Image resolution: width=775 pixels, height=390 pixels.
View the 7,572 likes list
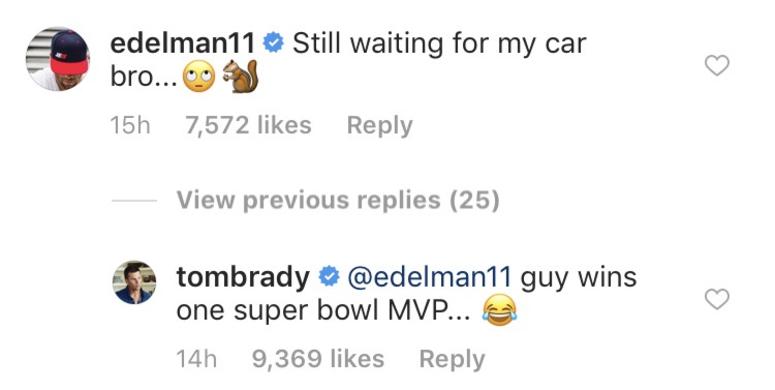pyautogui.click(x=249, y=125)
